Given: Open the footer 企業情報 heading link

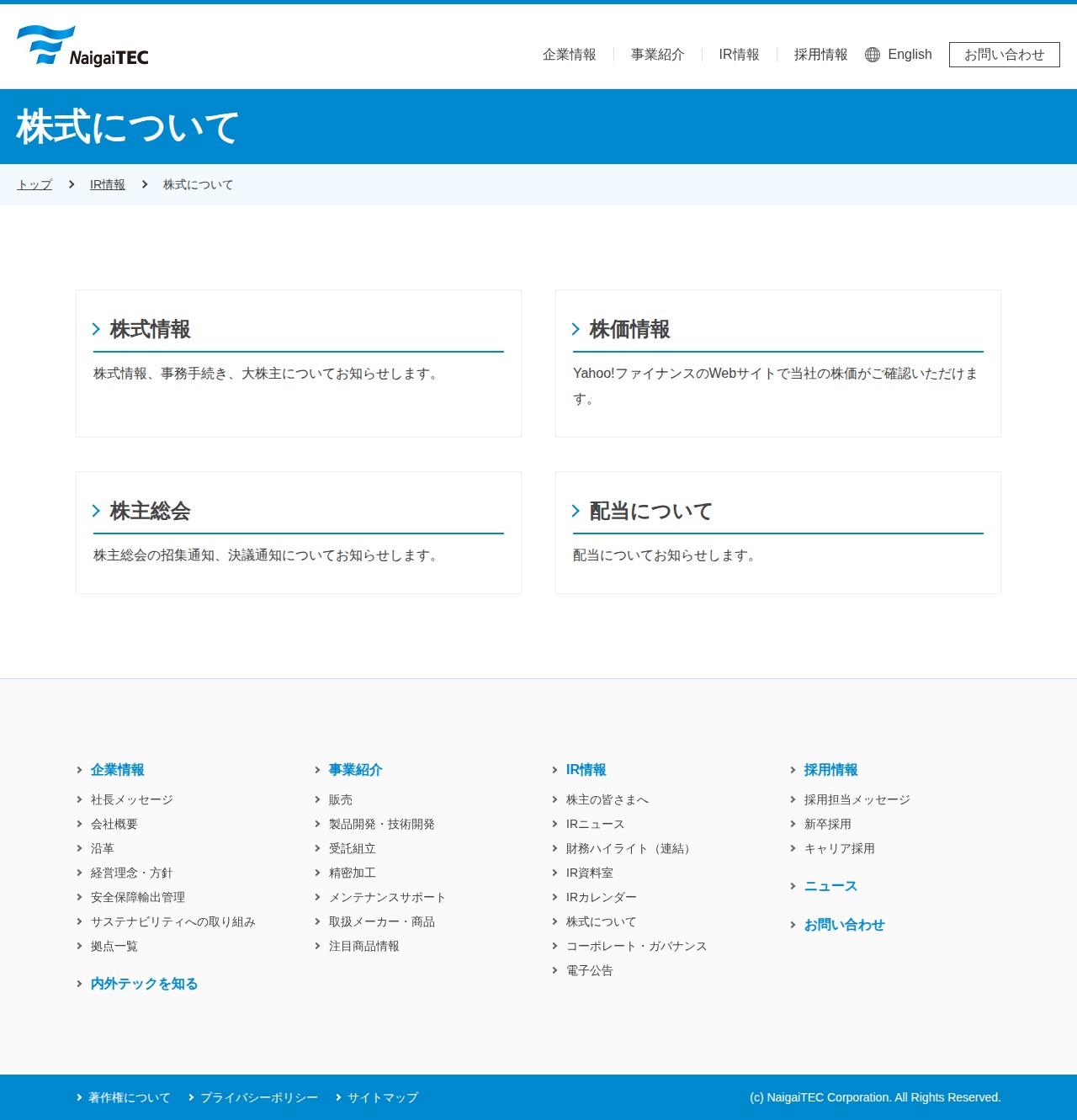Looking at the screenshot, I should pos(118,770).
